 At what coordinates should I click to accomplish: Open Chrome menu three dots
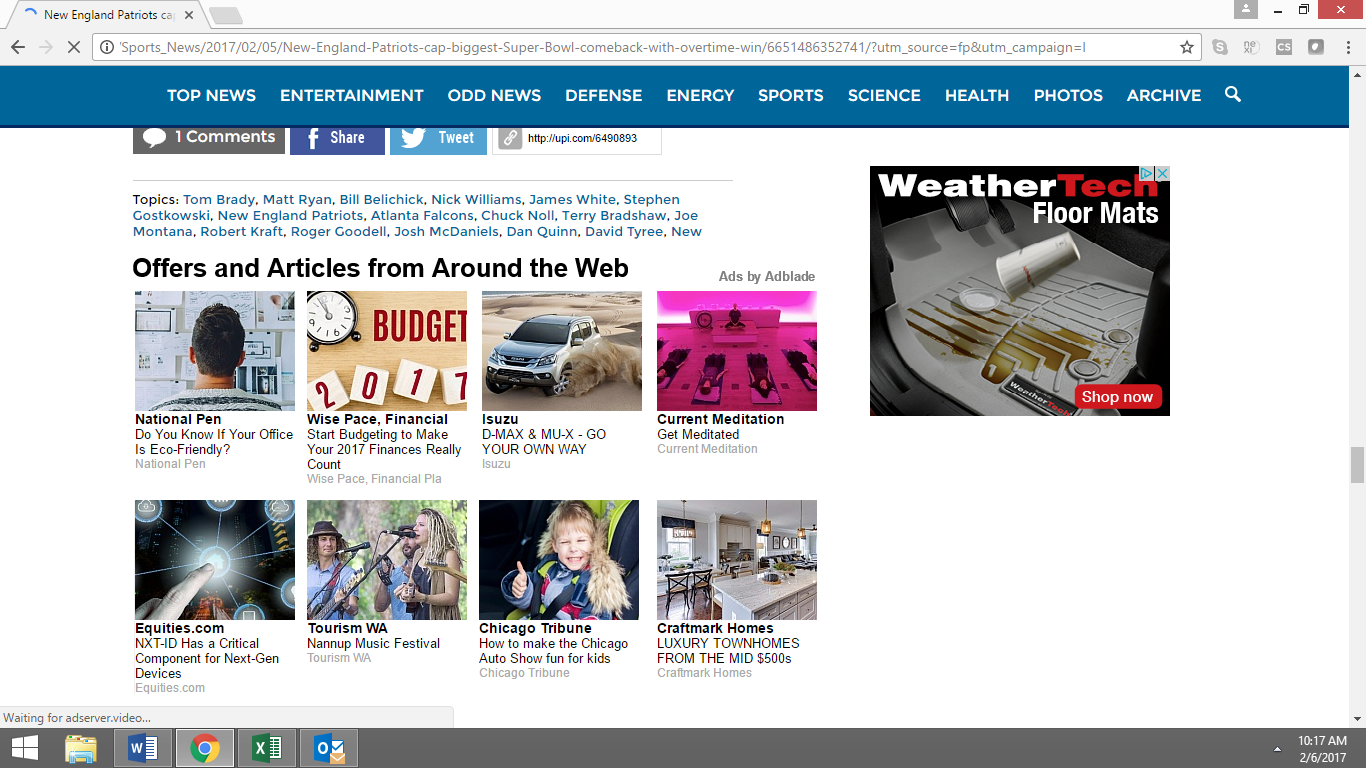1346,47
